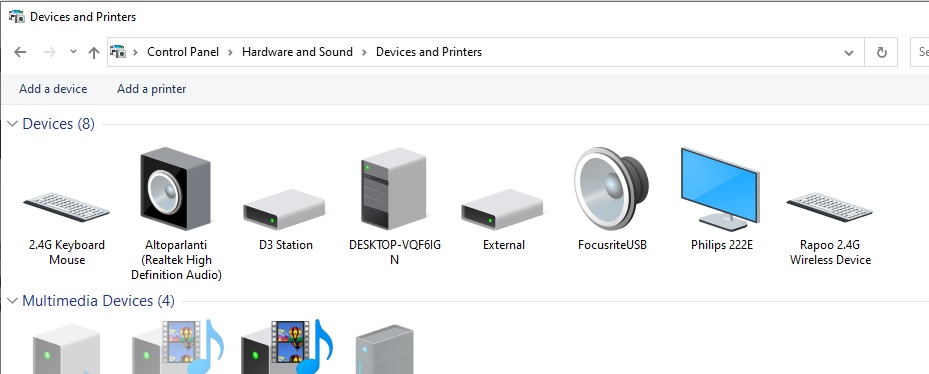Select the FocusriteUSB speaker icon

(x=611, y=188)
